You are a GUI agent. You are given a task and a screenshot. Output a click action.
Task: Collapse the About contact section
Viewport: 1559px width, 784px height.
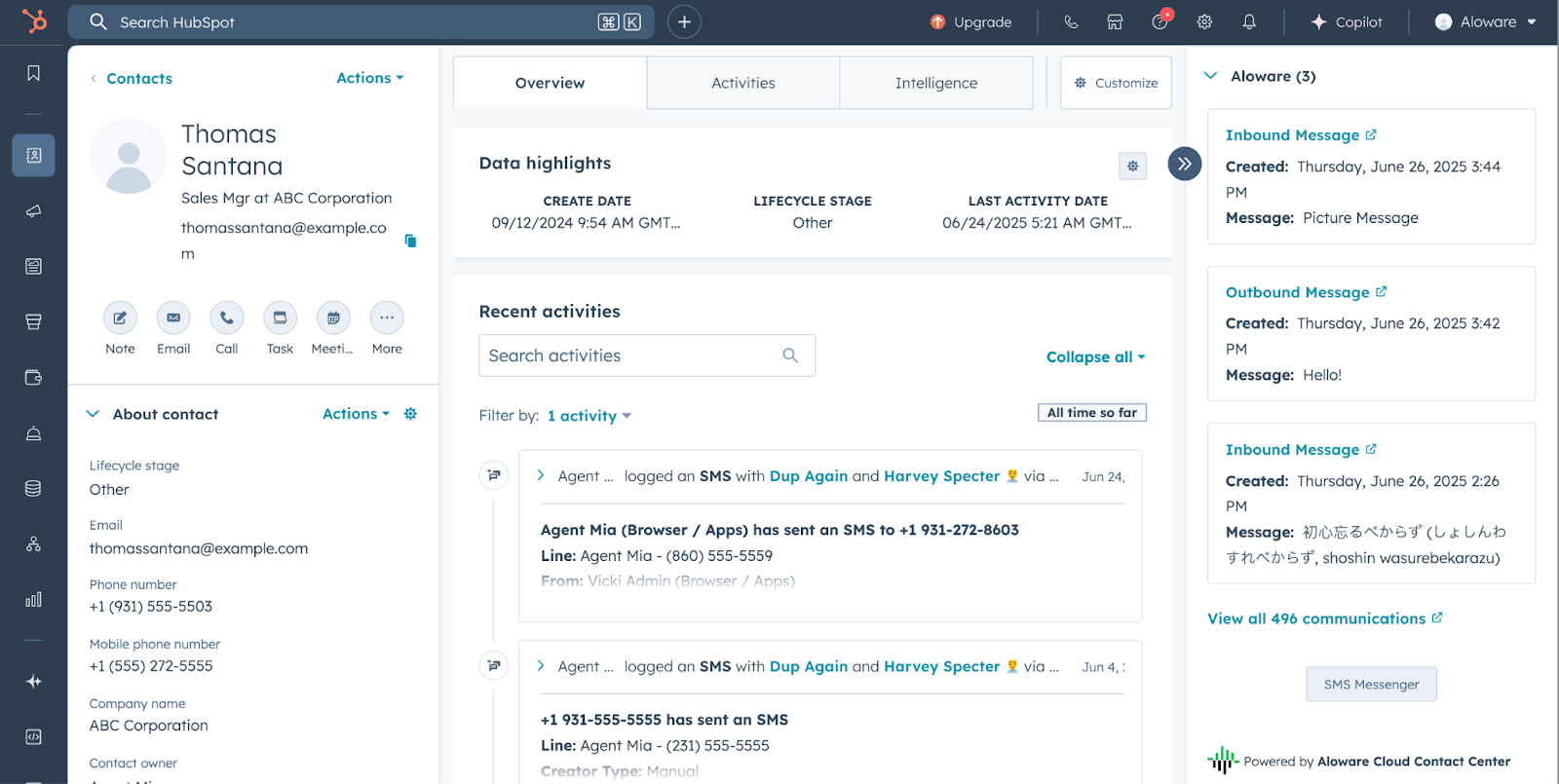coord(93,414)
